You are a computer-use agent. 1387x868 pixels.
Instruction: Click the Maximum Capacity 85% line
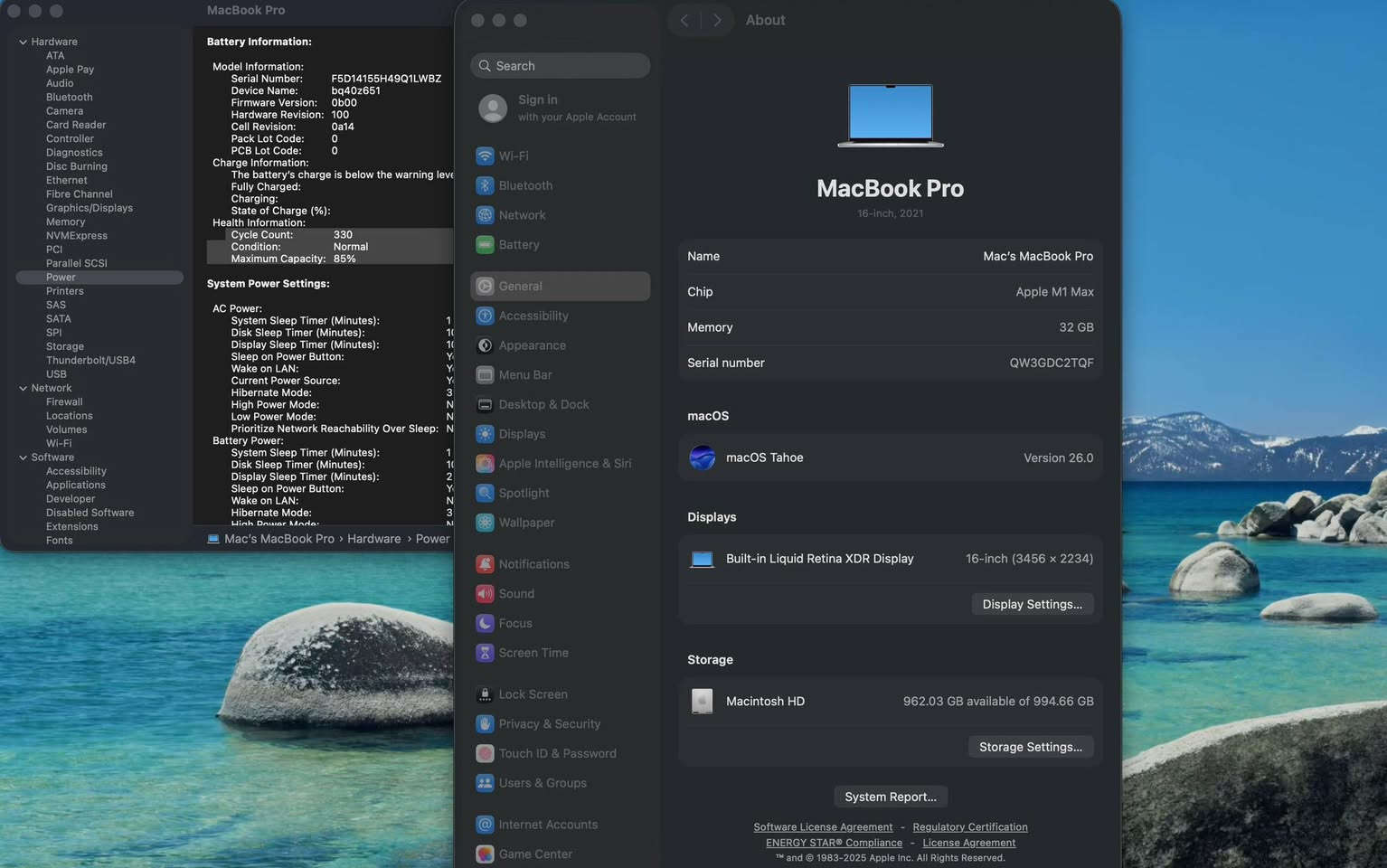pos(293,259)
